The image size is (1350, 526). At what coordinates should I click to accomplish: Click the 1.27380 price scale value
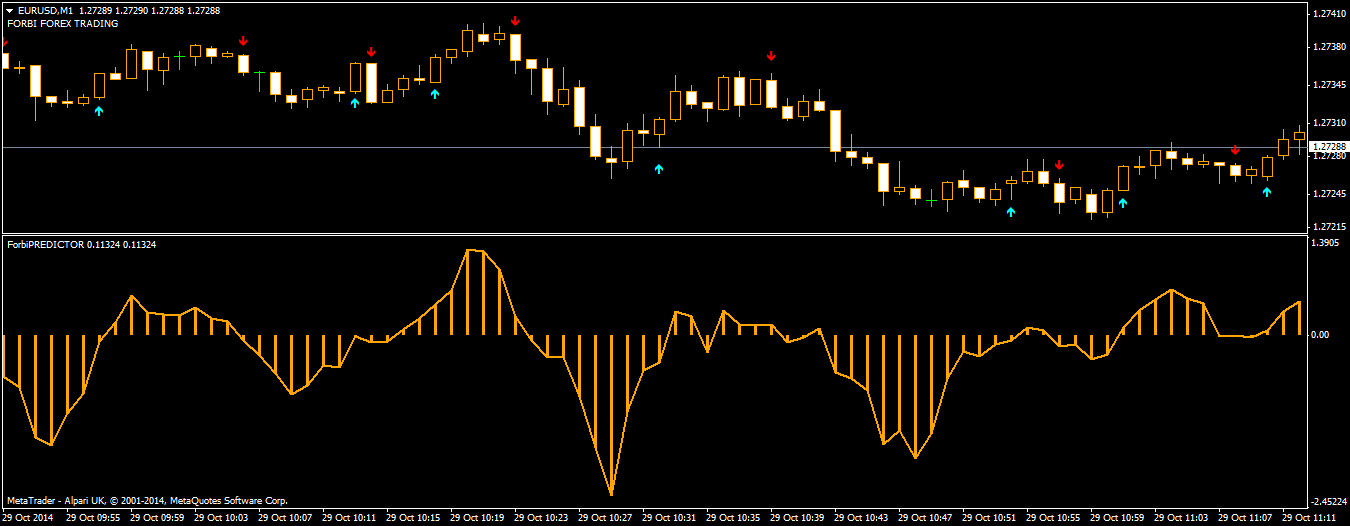pos(1329,47)
